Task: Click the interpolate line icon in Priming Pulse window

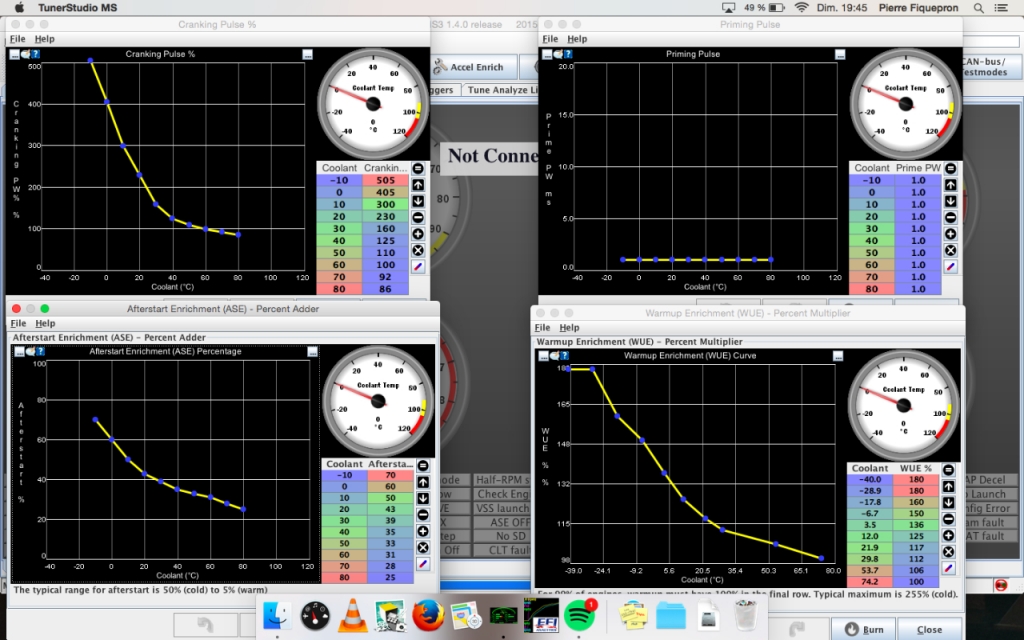Action: click(x=951, y=266)
